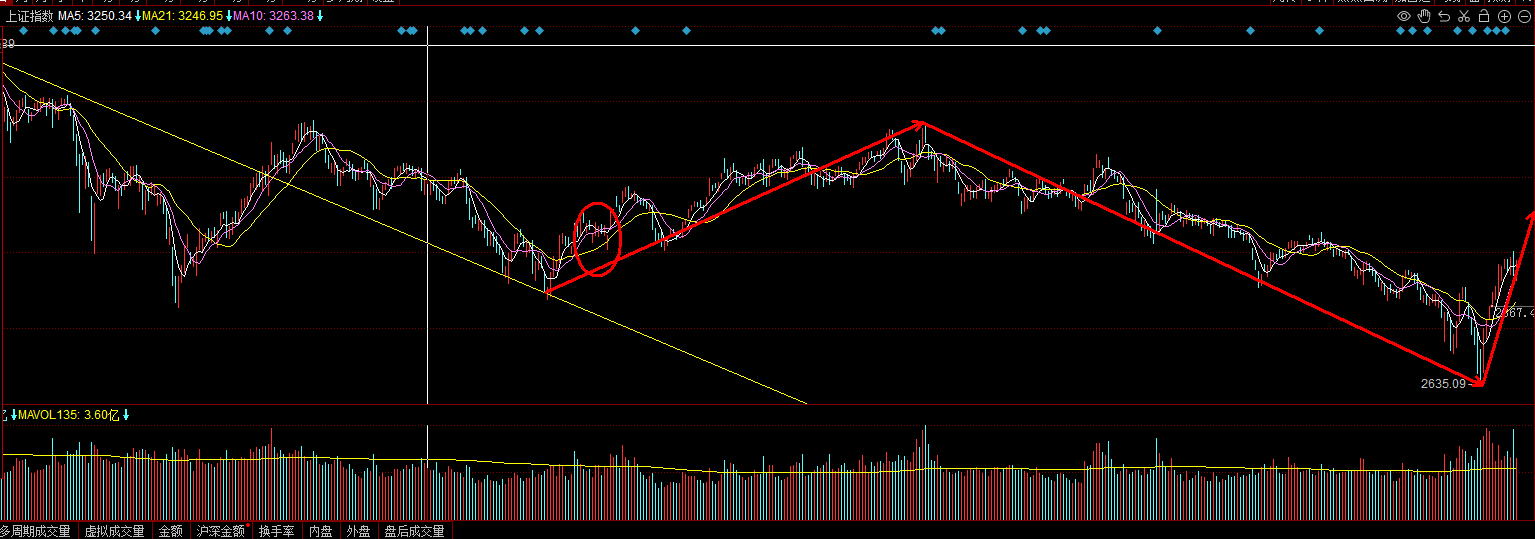Click the 2635.09 low price label

(x=1443, y=383)
